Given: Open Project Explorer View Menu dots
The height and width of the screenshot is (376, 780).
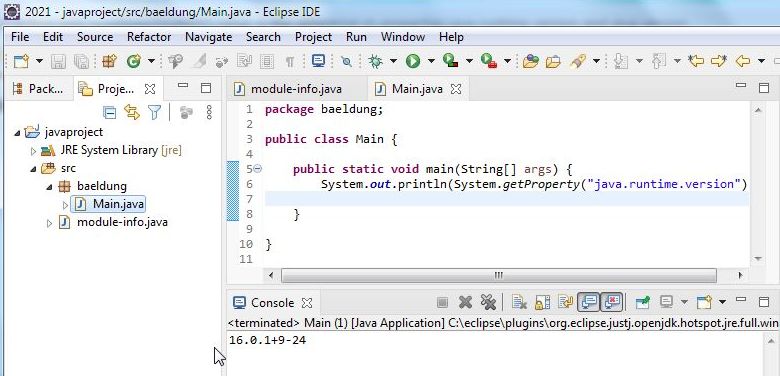Looking at the screenshot, I should (x=209, y=112).
